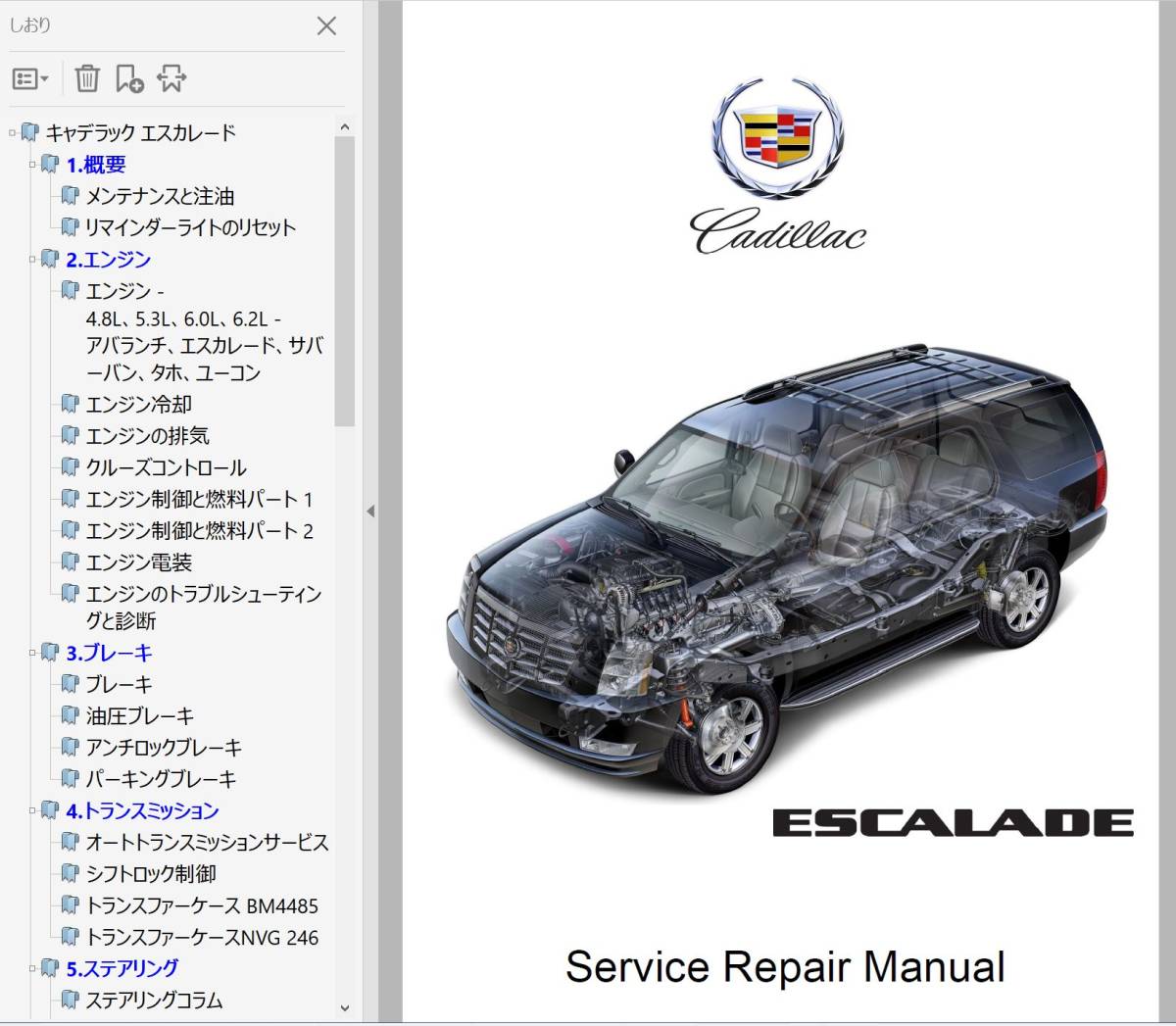Click bookmark icon beside アンチロックブレーキ
Screen dimensions: 1176x1026
coord(70,746)
